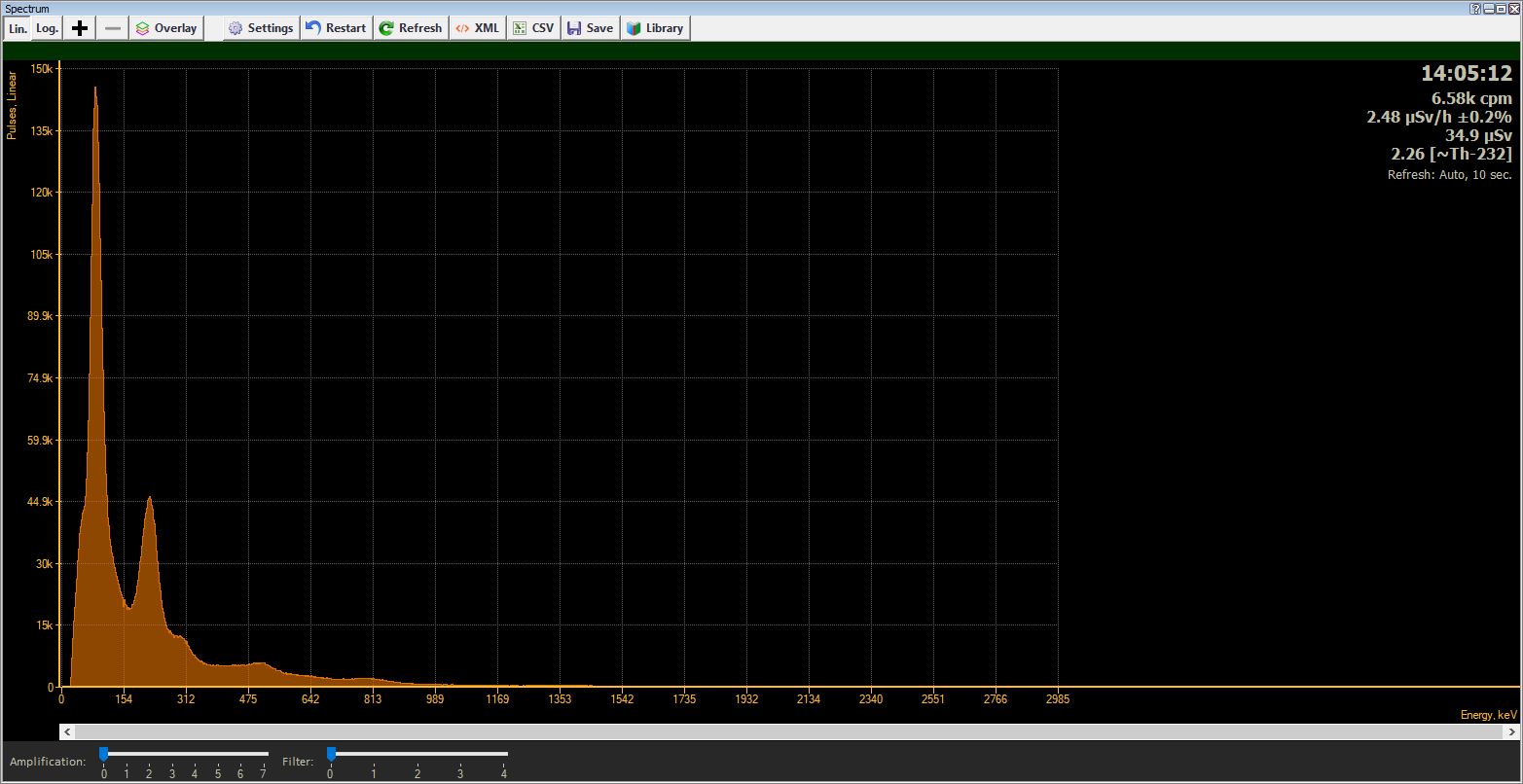Restart the spectrum accumulation
Screen dimensions: 1523x784
[336, 28]
